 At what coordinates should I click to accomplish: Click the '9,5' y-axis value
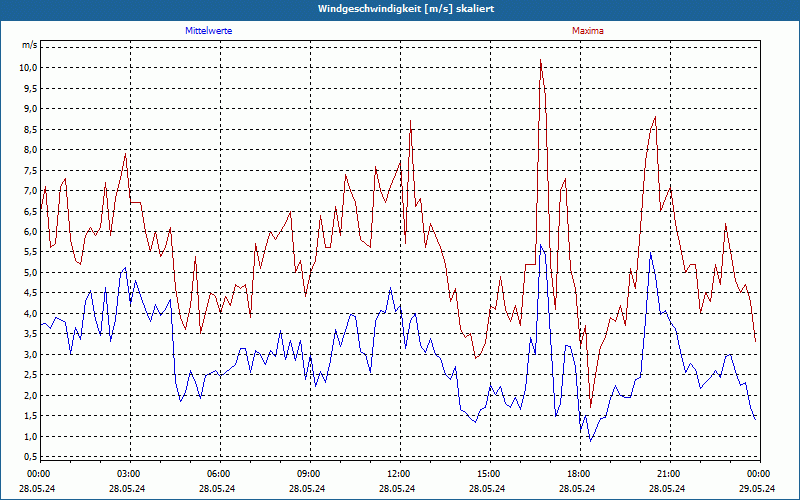(31, 88)
